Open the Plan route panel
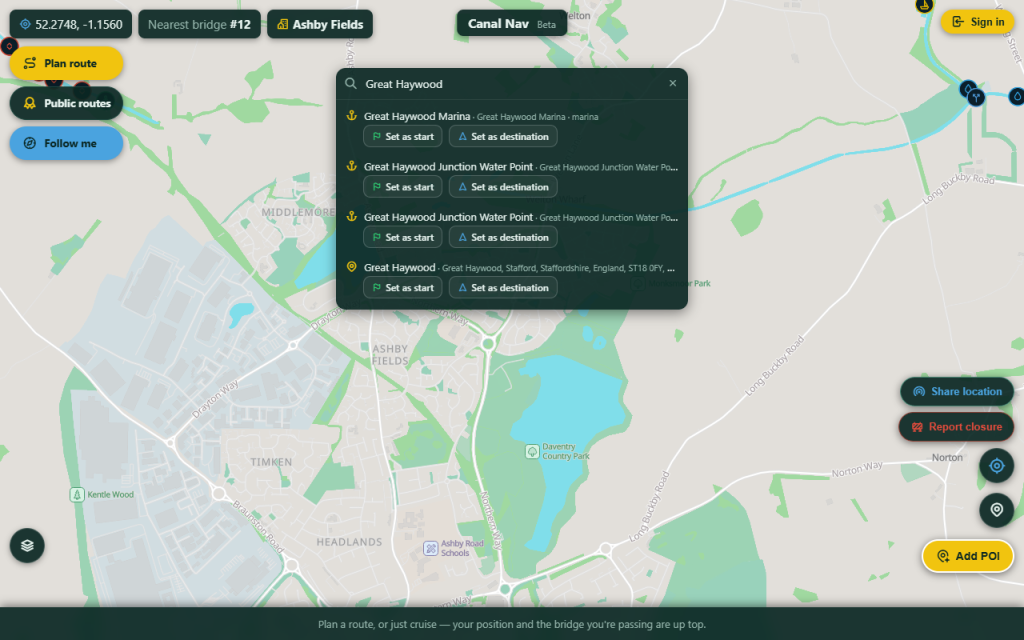This screenshot has height=640, width=1024. tap(66, 63)
